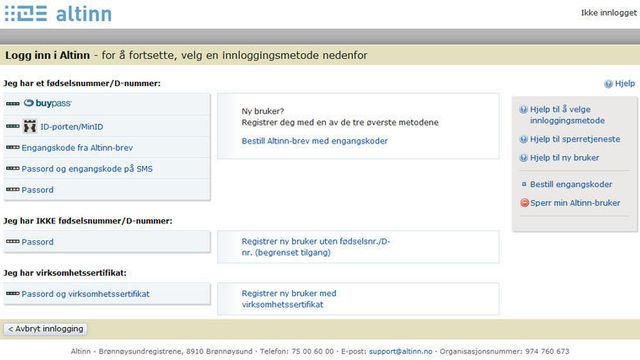Screen dimensions: 640x360
Task: Open Passord og virksomhetssertifikat login
Action: (85, 294)
